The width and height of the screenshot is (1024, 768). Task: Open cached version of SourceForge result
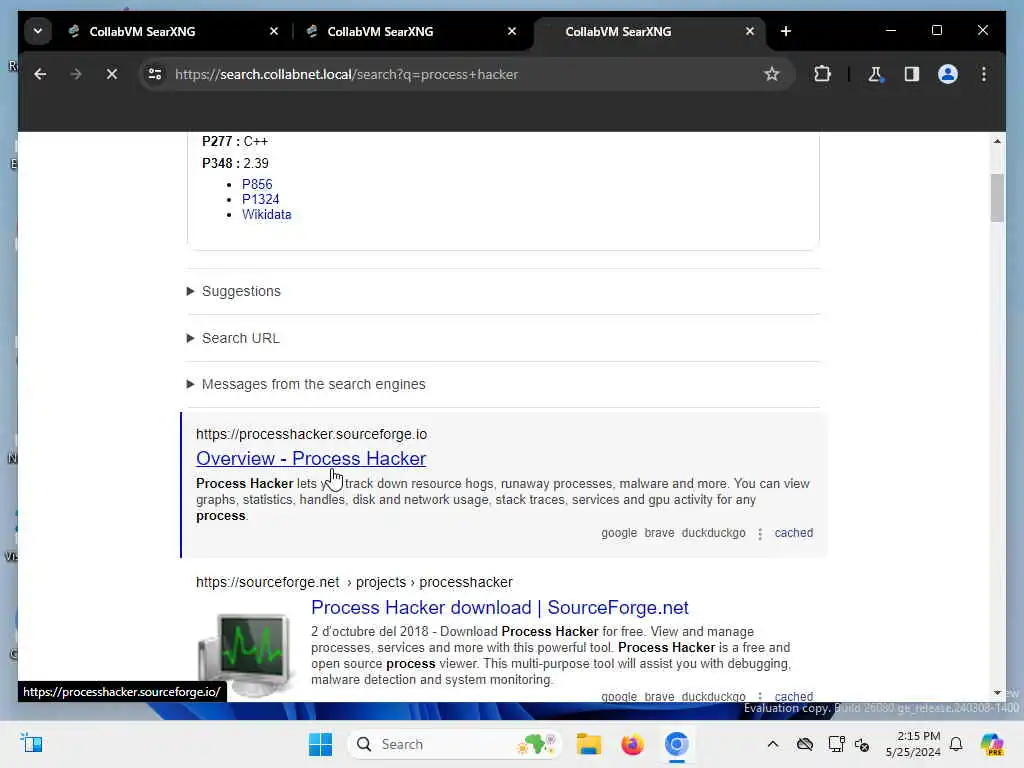(793, 696)
